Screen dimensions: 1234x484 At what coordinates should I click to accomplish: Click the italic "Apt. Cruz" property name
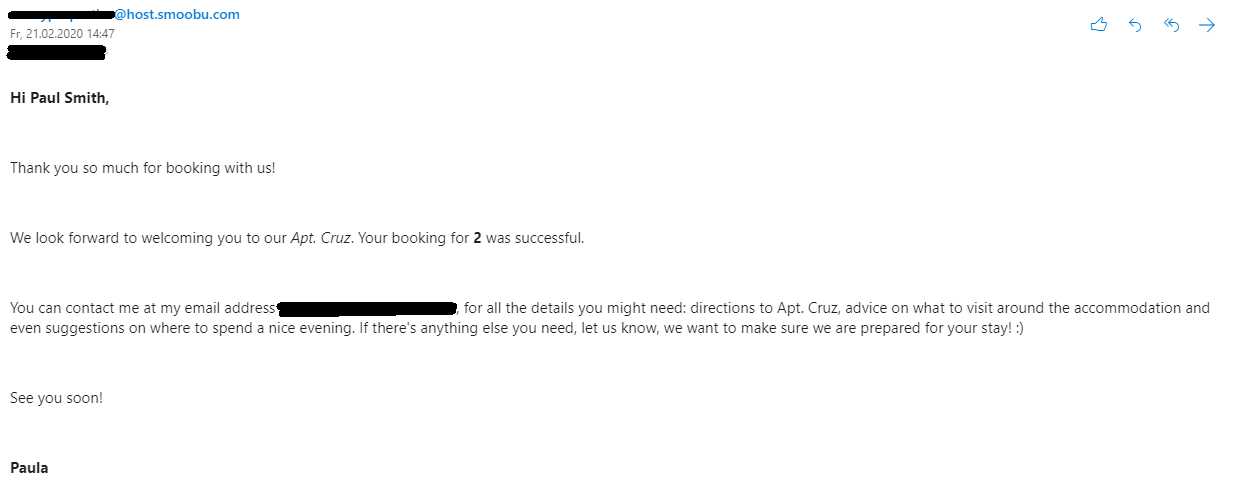tap(321, 238)
